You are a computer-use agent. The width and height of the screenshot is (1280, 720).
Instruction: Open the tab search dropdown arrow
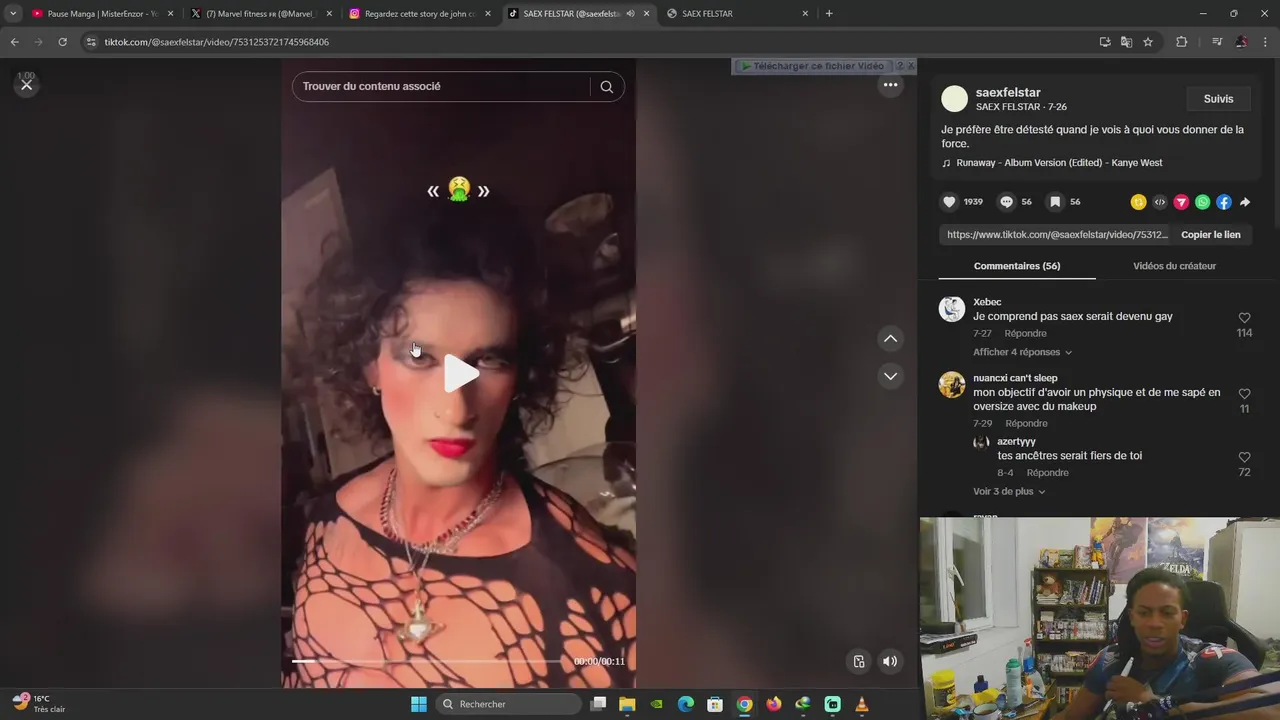point(12,14)
